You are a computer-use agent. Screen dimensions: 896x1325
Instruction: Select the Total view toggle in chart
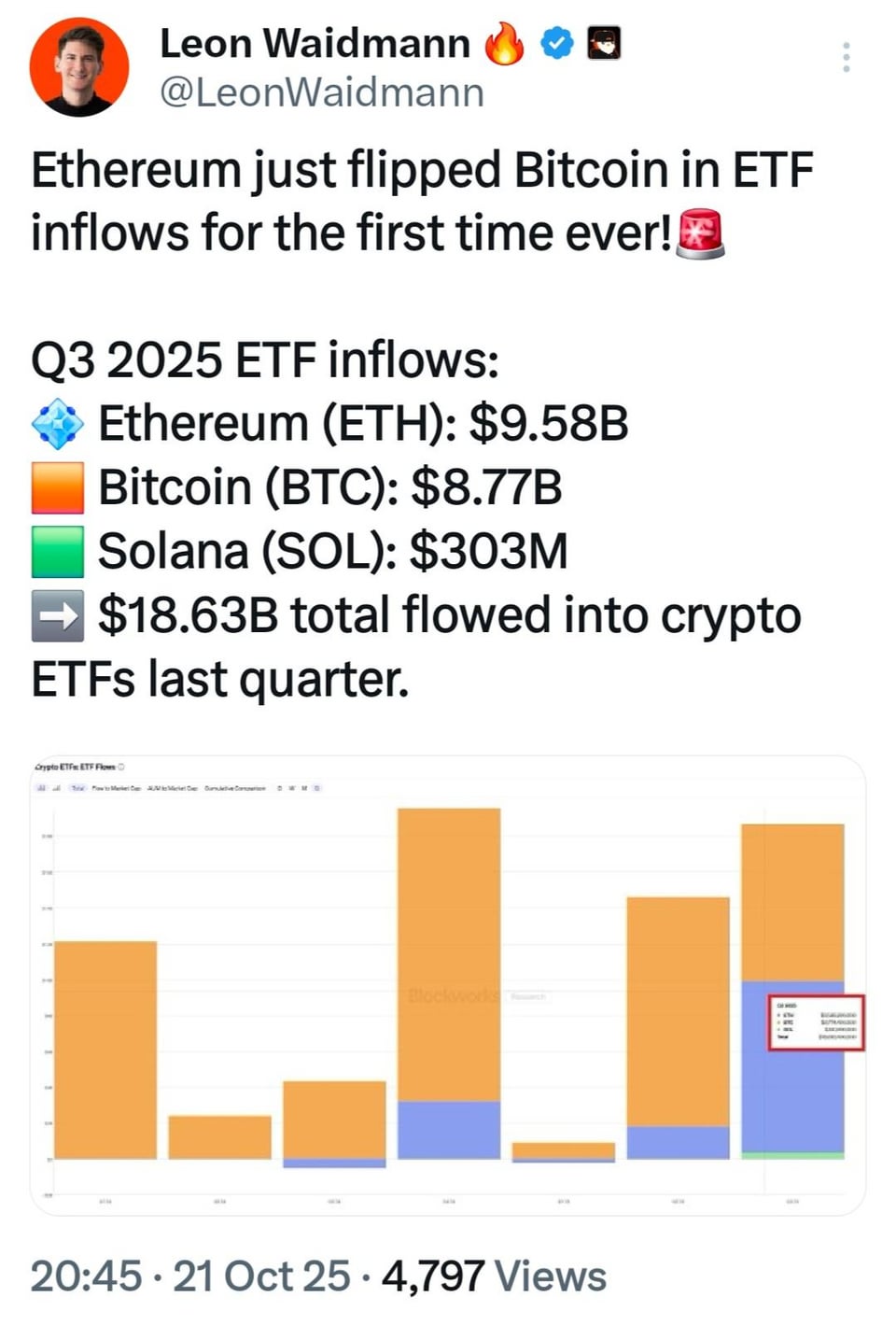[78, 788]
